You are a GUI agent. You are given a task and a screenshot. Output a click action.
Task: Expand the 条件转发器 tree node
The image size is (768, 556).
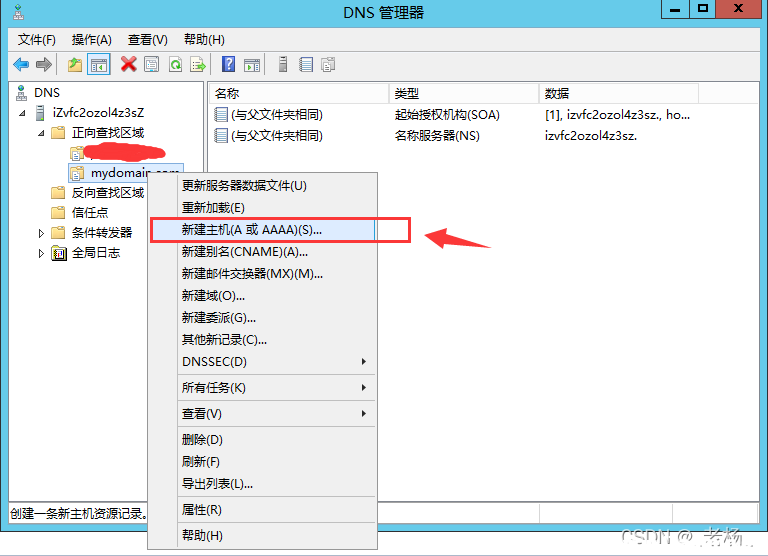click(41, 233)
